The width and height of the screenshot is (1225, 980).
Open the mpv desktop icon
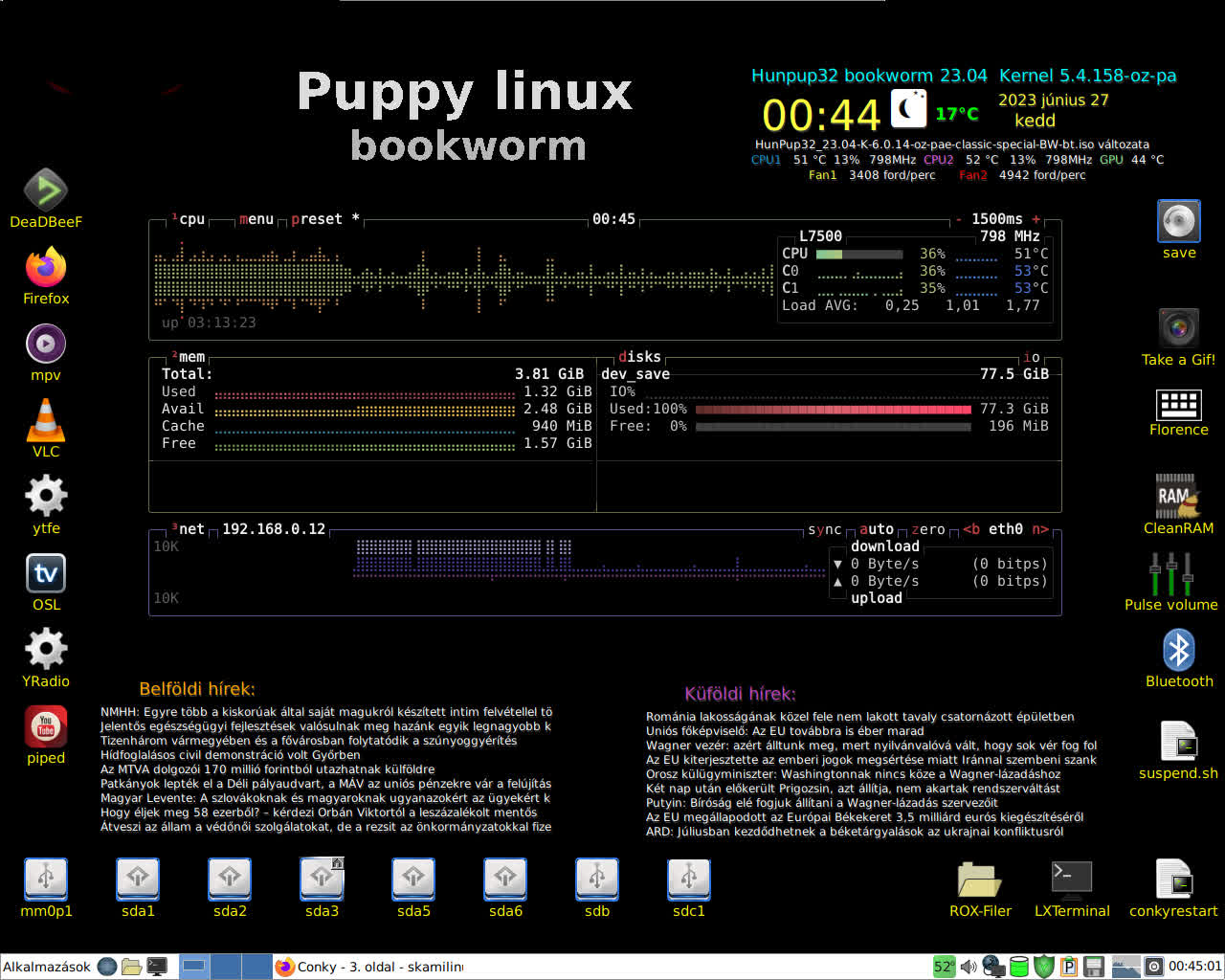pyautogui.click(x=45, y=344)
